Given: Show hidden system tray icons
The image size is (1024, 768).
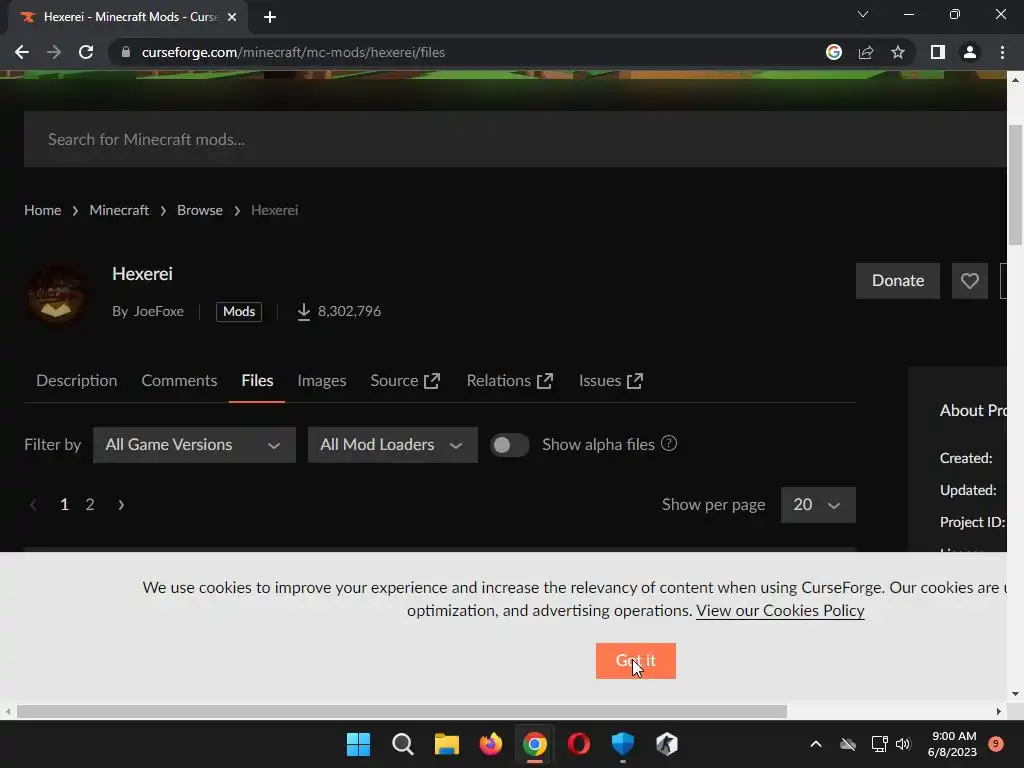Looking at the screenshot, I should point(816,744).
